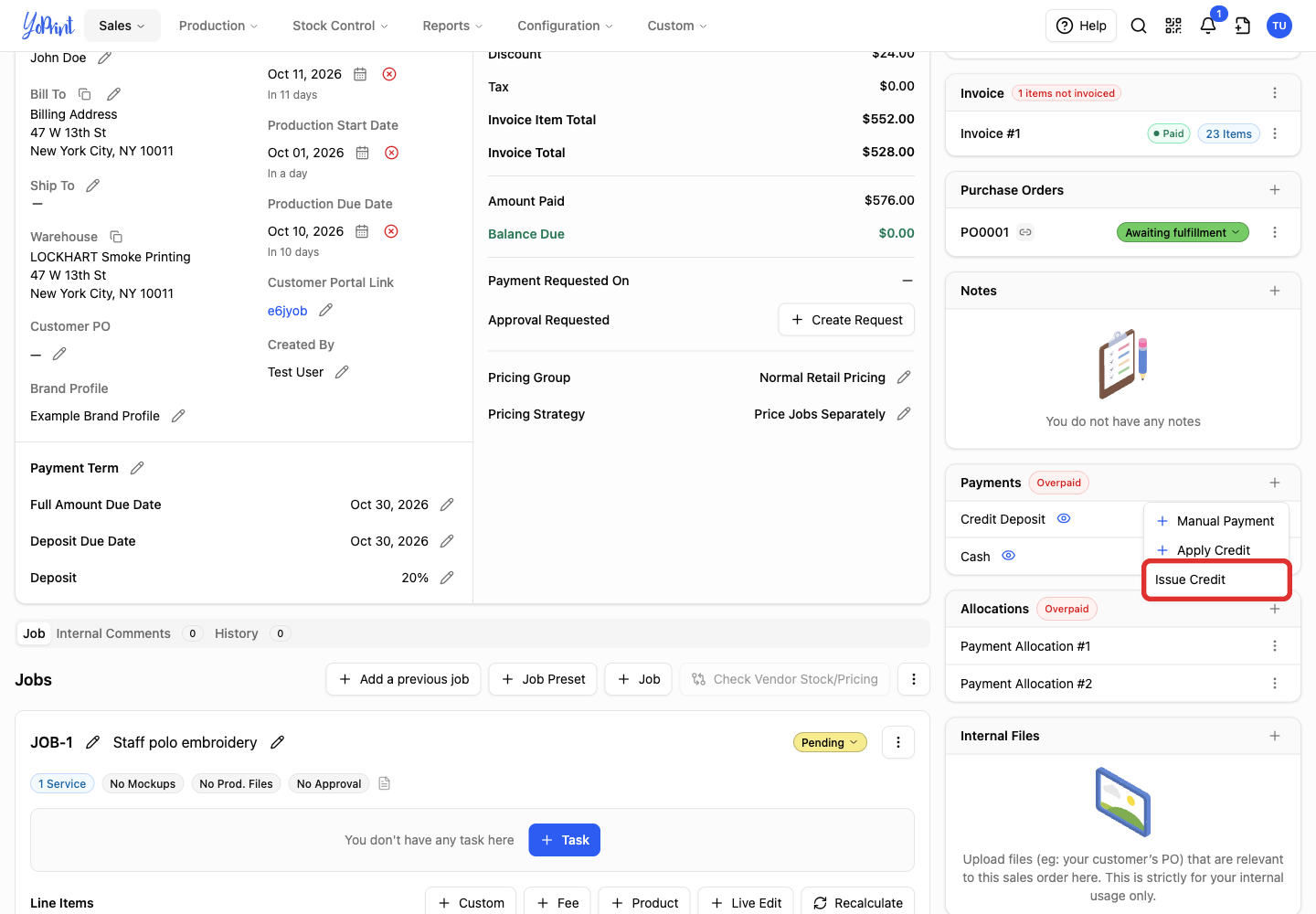Open the Sales menu

click(x=122, y=26)
